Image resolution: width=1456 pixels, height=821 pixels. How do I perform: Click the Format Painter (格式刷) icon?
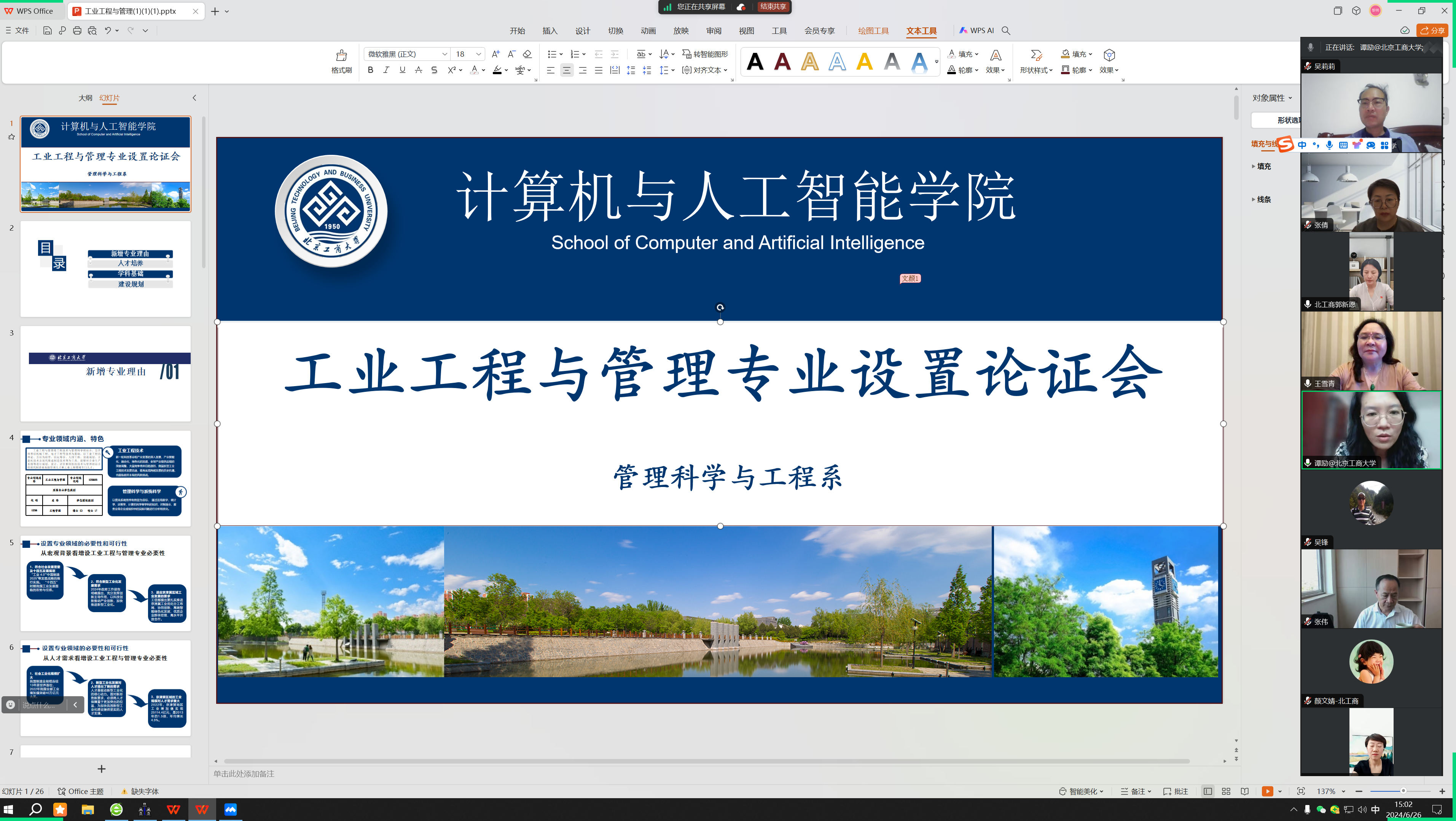(x=341, y=56)
